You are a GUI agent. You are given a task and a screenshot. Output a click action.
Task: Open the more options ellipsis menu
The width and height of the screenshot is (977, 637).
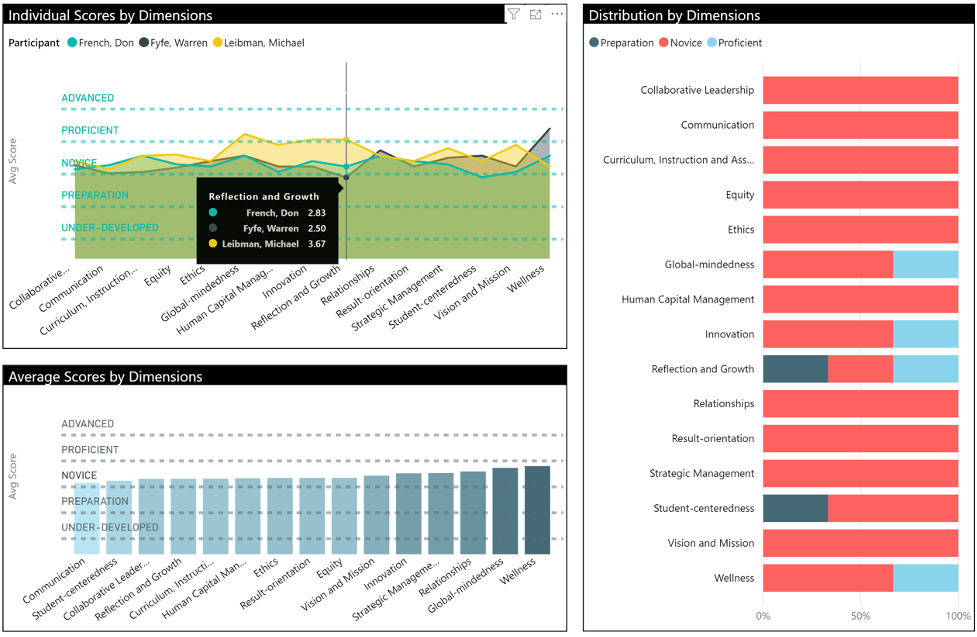tap(557, 14)
